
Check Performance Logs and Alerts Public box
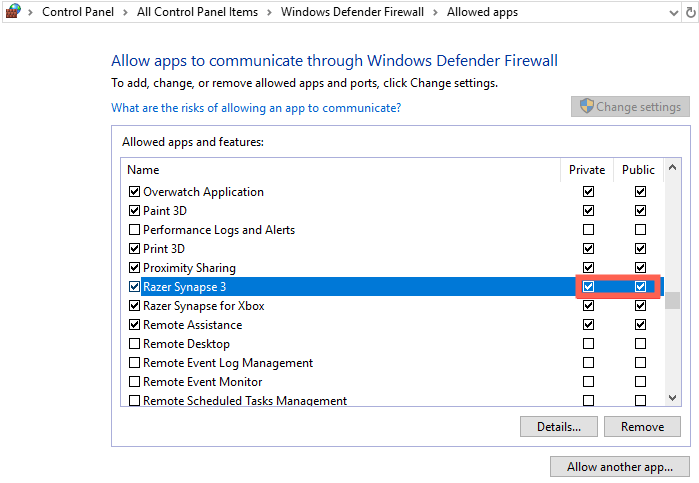tap(641, 229)
